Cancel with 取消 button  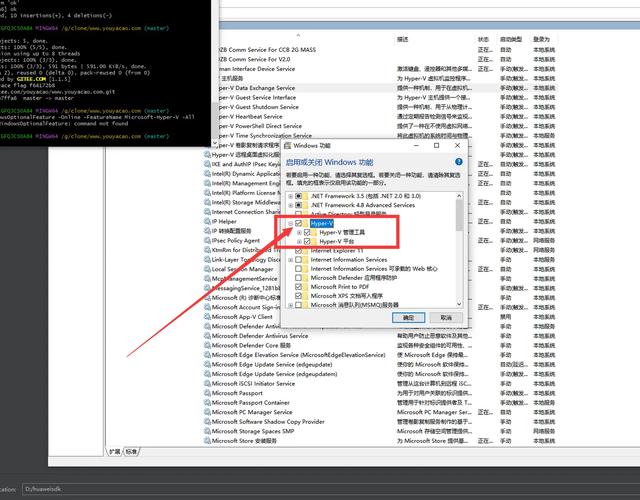click(446, 318)
